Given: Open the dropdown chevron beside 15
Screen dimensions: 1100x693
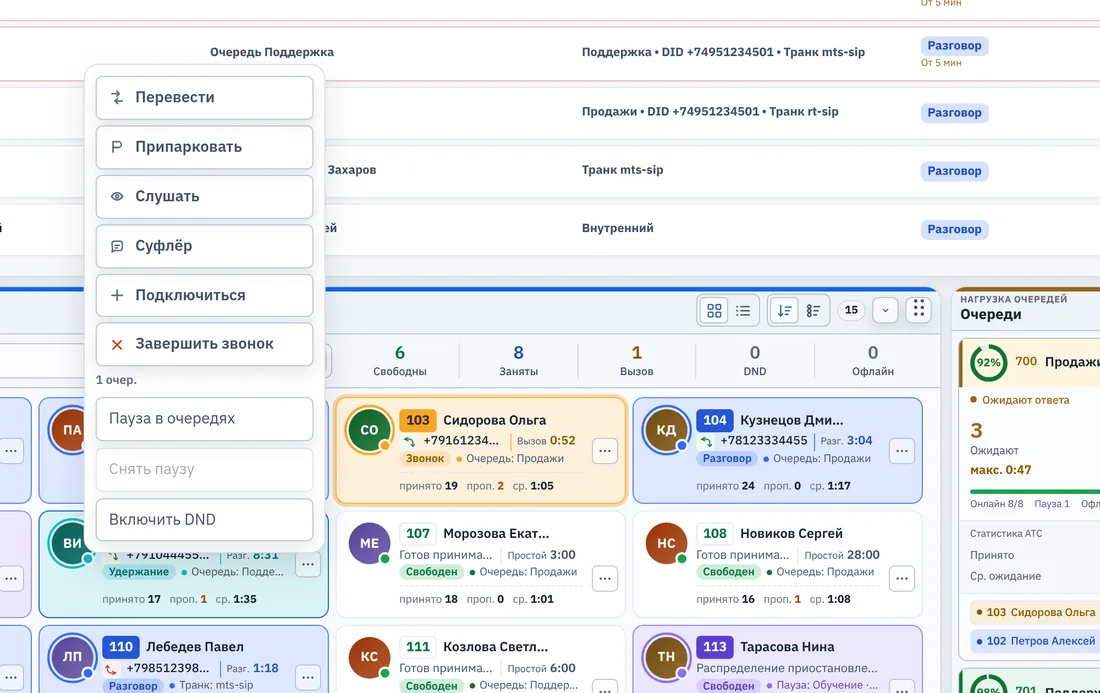Looking at the screenshot, I should pyautogui.click(x=885, y=310).
